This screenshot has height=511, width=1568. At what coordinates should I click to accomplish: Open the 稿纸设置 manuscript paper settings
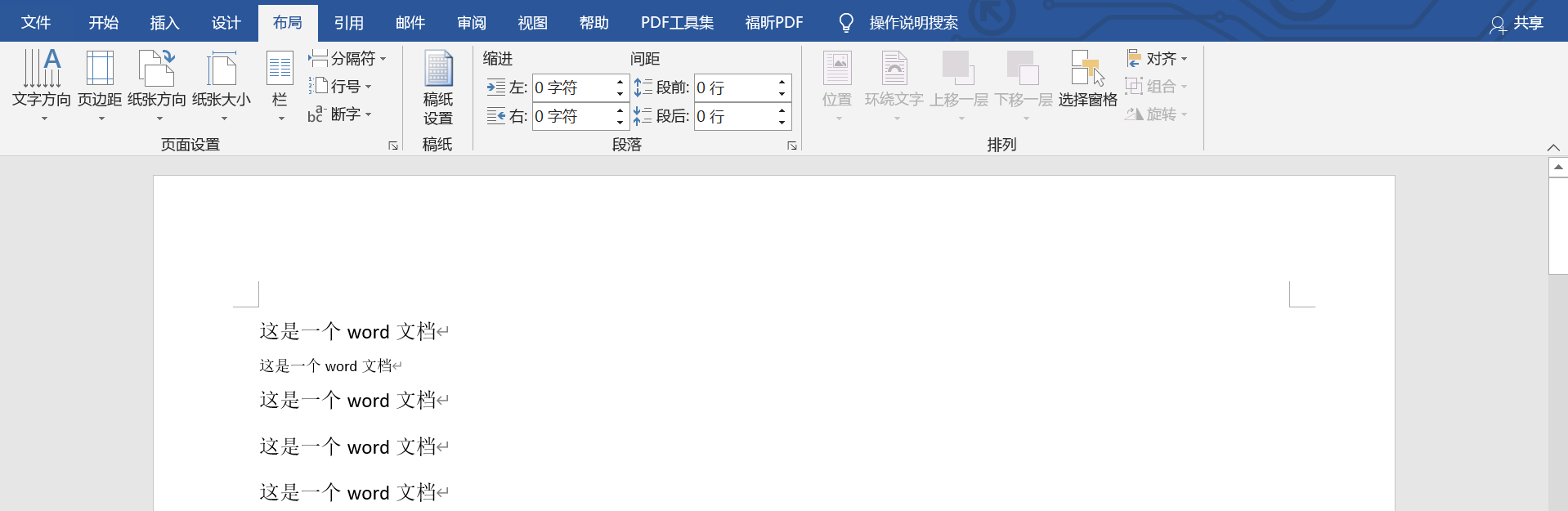[438, 87]
